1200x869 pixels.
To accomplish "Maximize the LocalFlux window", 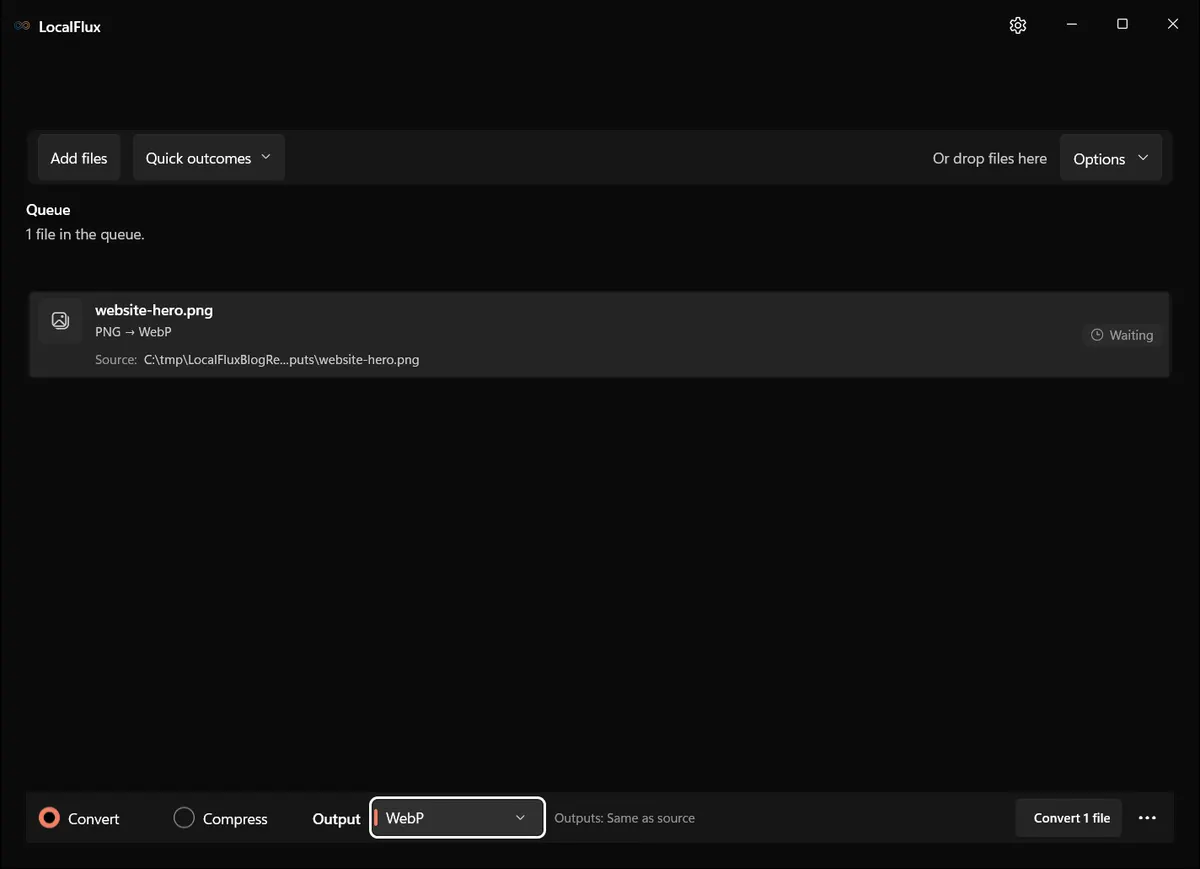I will click(1122, 25).
